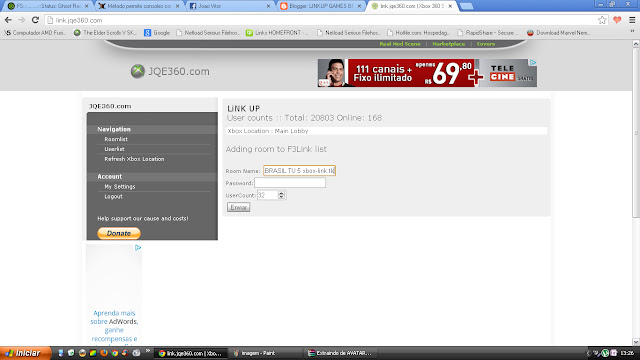640x360 pixels.
Task: Open Userlist in the Navigation menu
Action: (114, 149)
